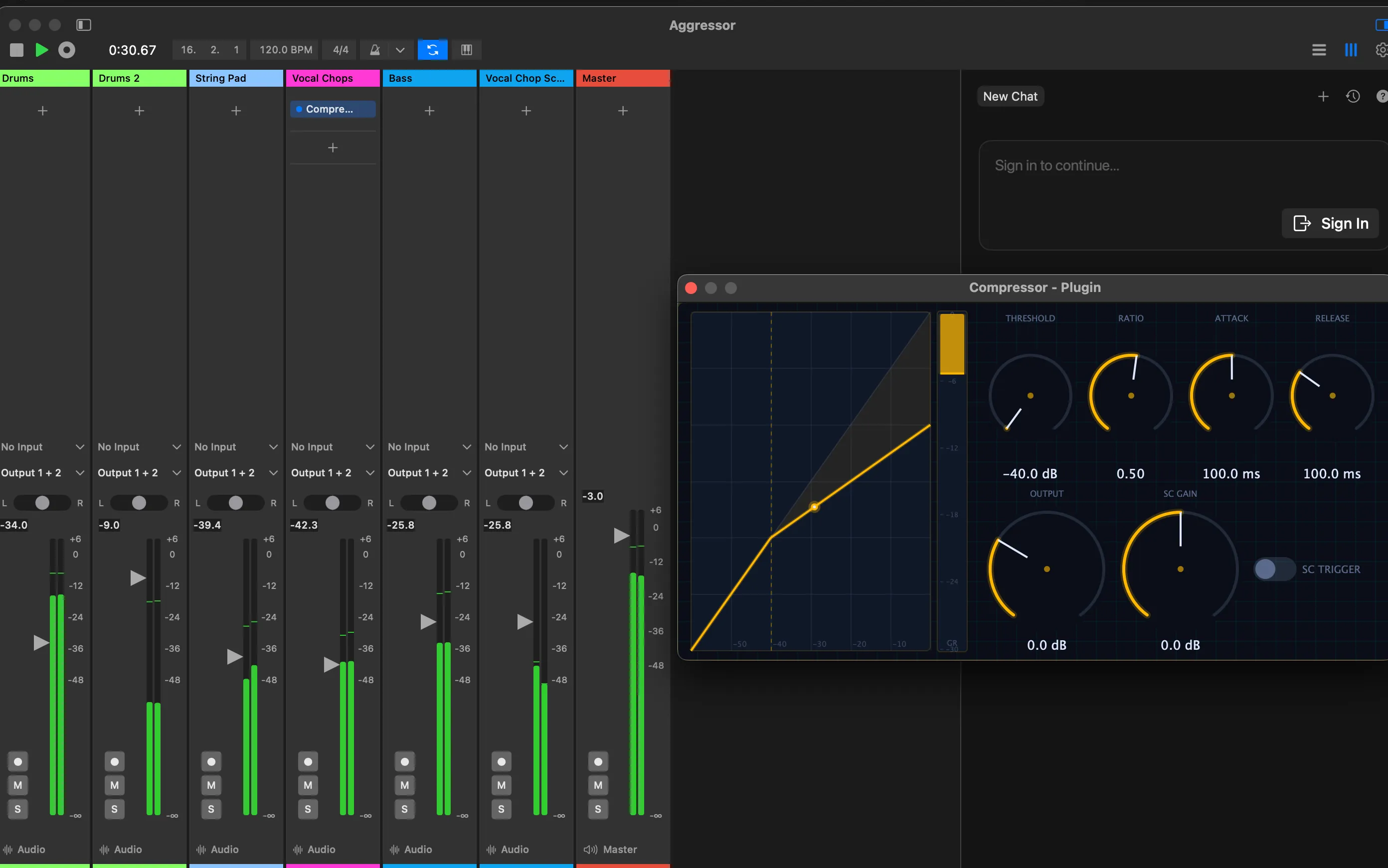The height and width of the screenshot is (868, 1388).
Task: Click the Stop transport button
Action: [16, 50]
